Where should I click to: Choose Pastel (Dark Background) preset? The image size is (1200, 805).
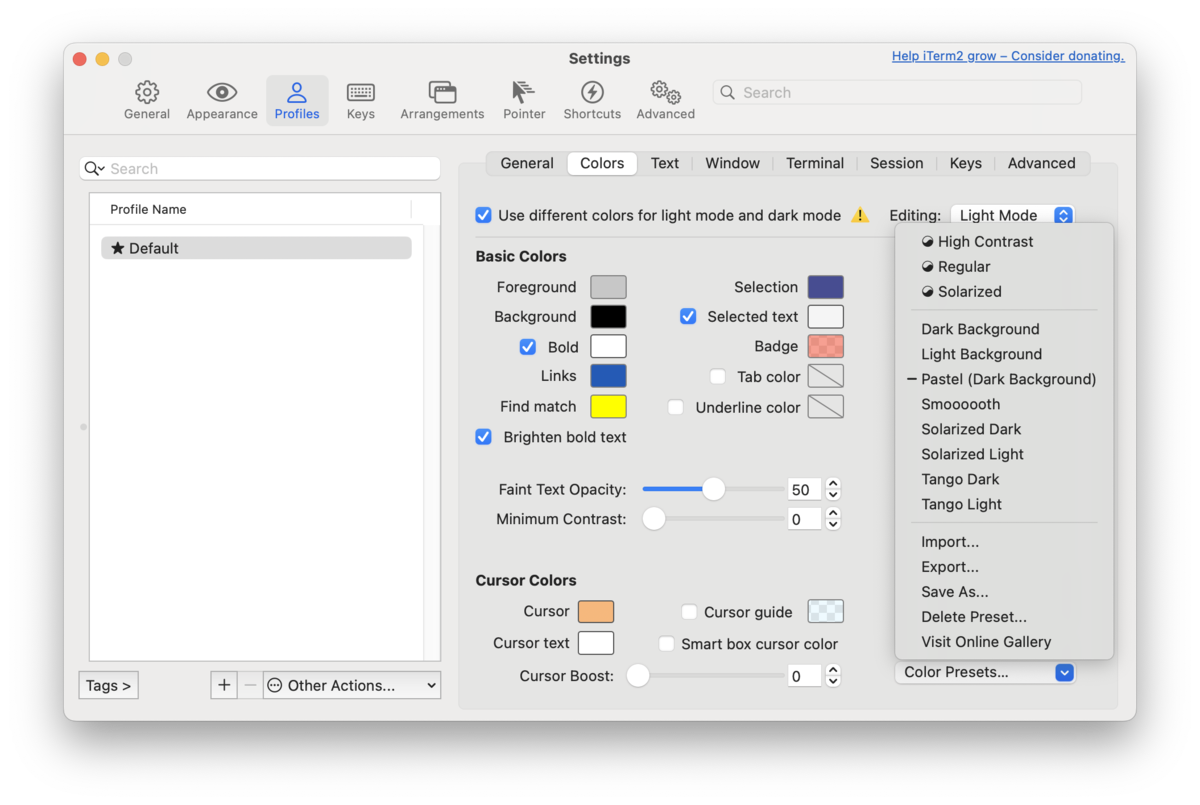[1004, 379]
